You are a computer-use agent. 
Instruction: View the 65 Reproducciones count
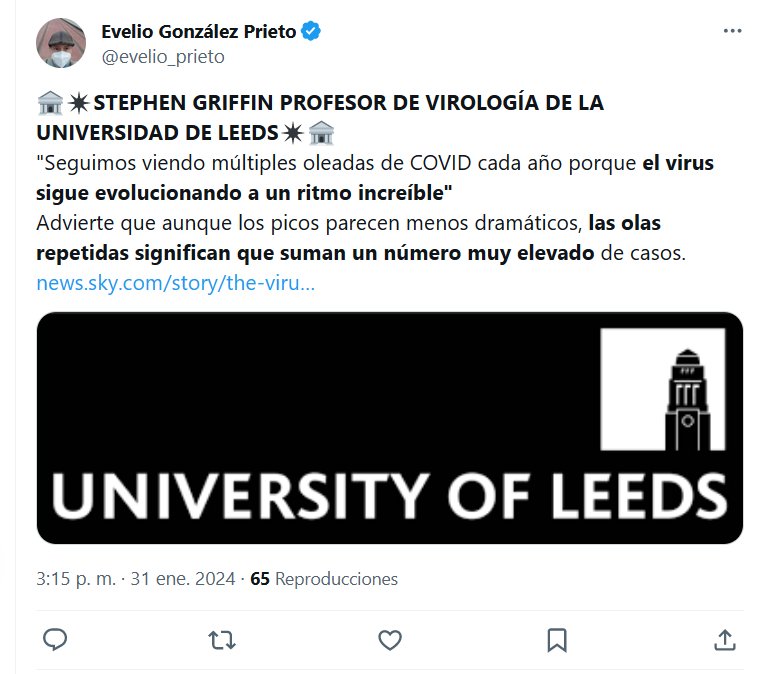tap(324, 579)
